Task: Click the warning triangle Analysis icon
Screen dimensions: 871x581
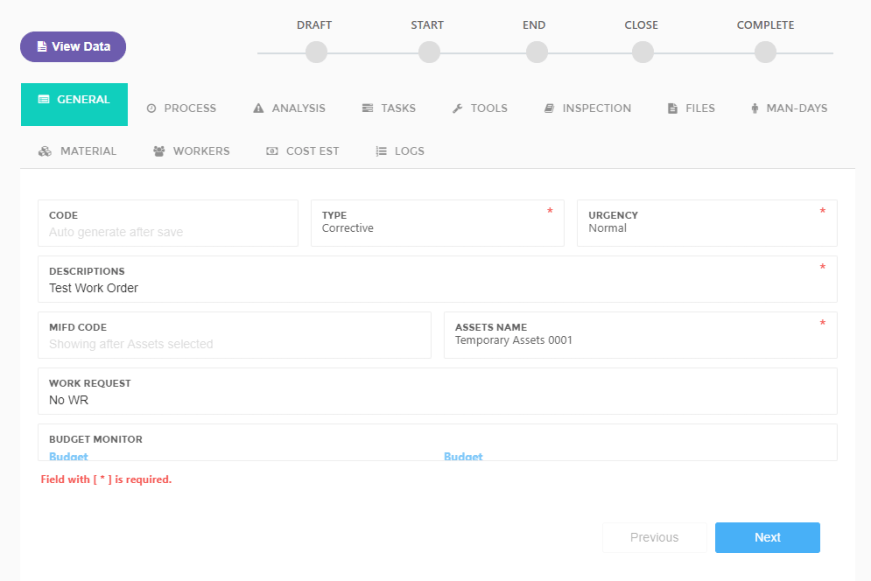Action: (258, 108)
